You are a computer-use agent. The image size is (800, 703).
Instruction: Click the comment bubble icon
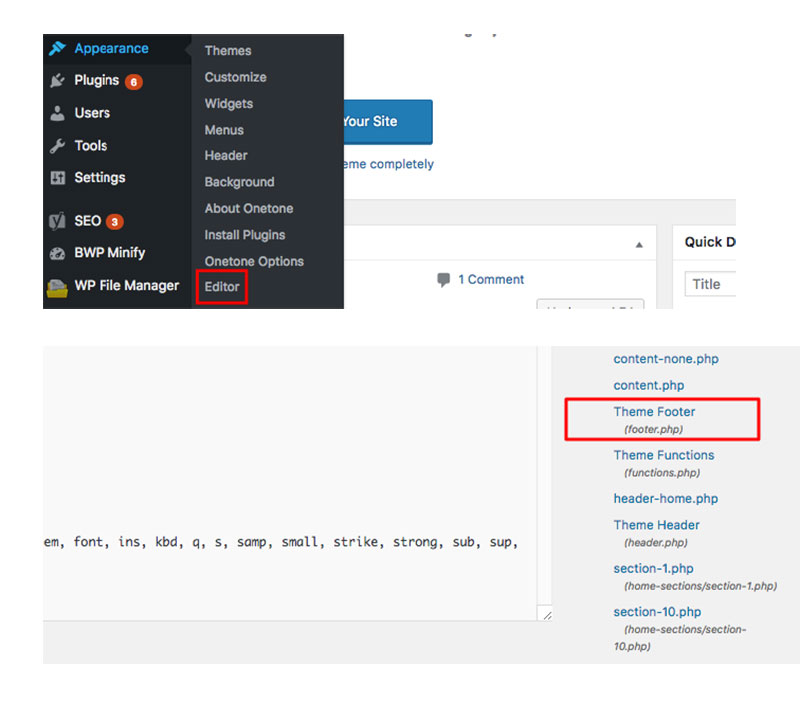pyautogui.click(x=443, y=280)
